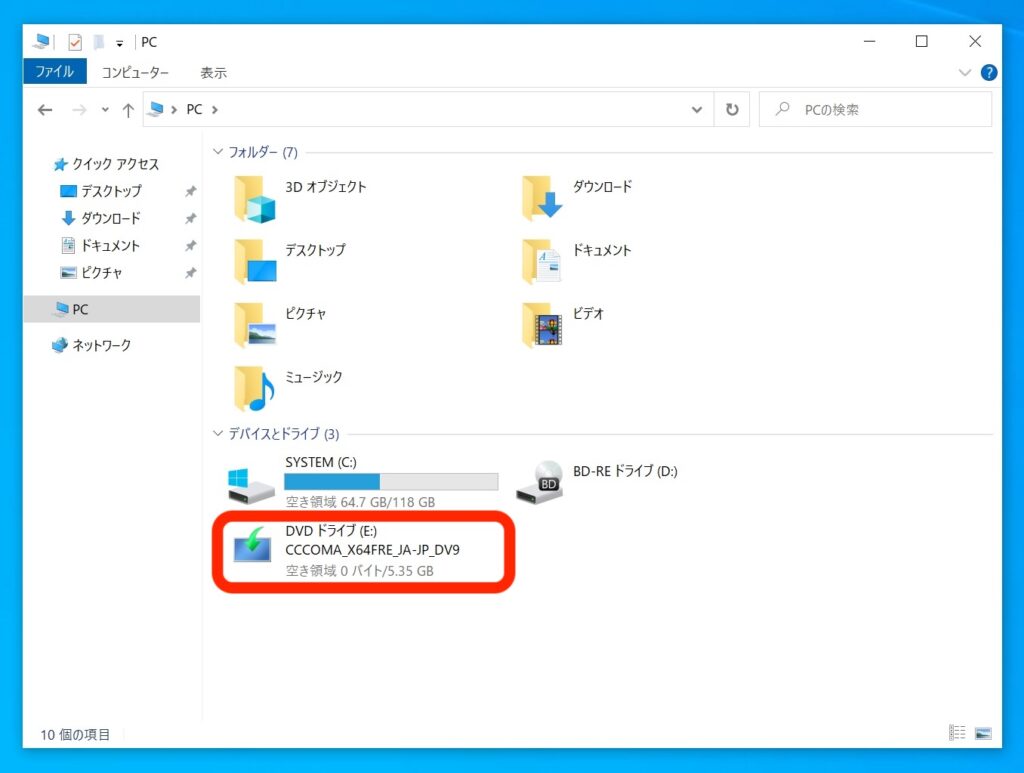Switch to large icons view in status bar
The width and height of the screenshot is (1024, 773).
[983, 733]
